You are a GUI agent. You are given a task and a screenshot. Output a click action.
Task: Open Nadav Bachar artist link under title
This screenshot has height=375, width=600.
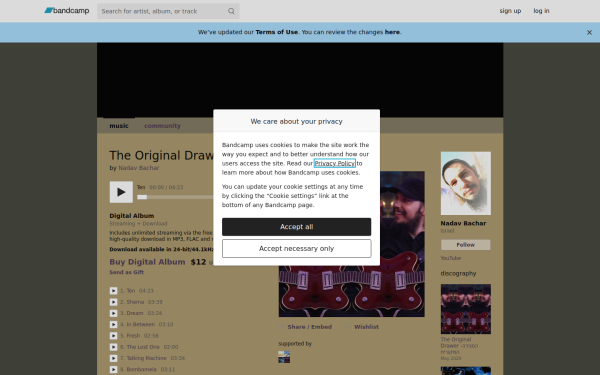[x=139, y=168]
